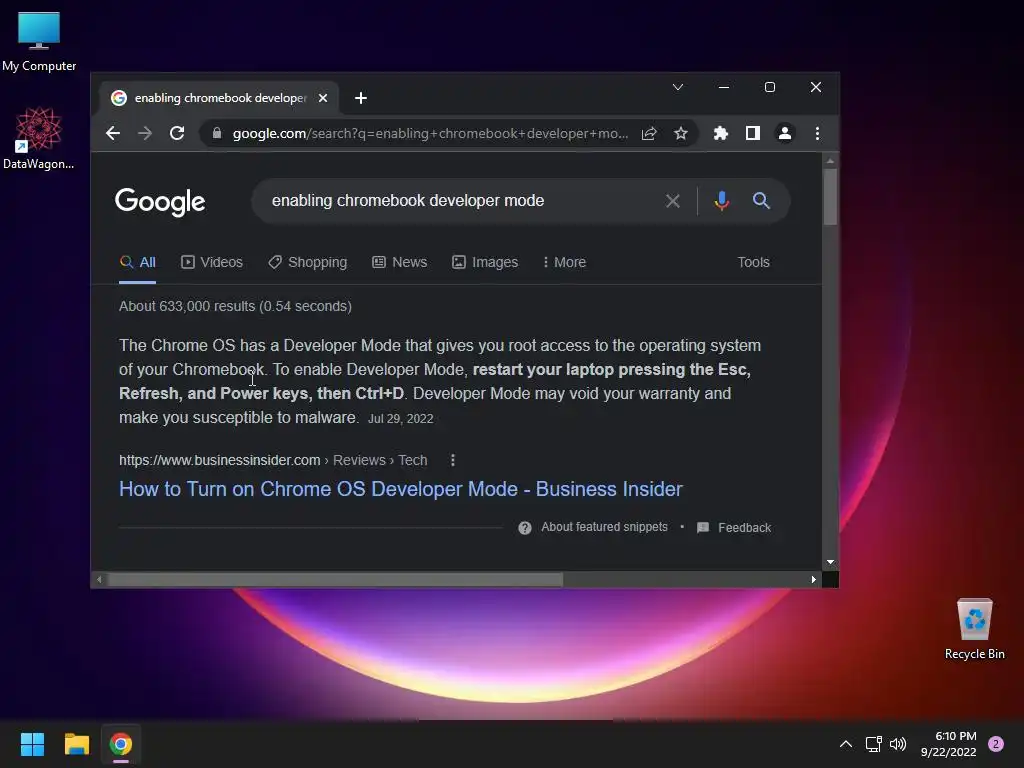Open the Extensions puzzle icon

720,133
